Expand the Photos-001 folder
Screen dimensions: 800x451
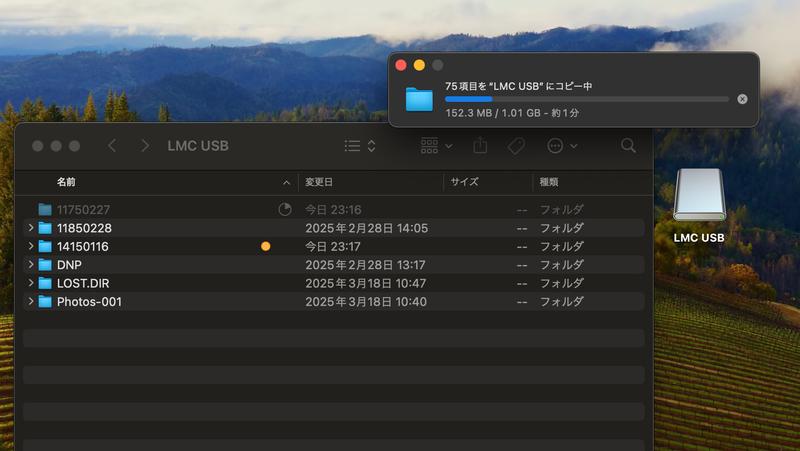31,301
